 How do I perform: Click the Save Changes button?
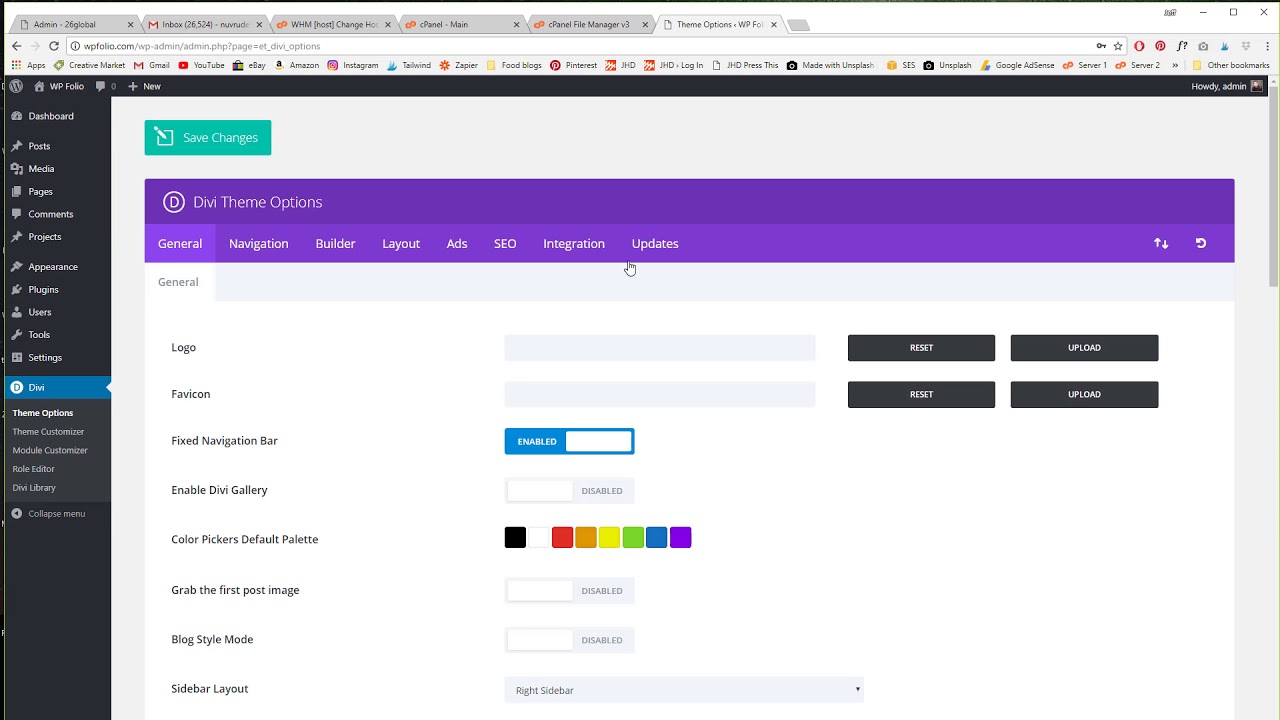point(208,138)
